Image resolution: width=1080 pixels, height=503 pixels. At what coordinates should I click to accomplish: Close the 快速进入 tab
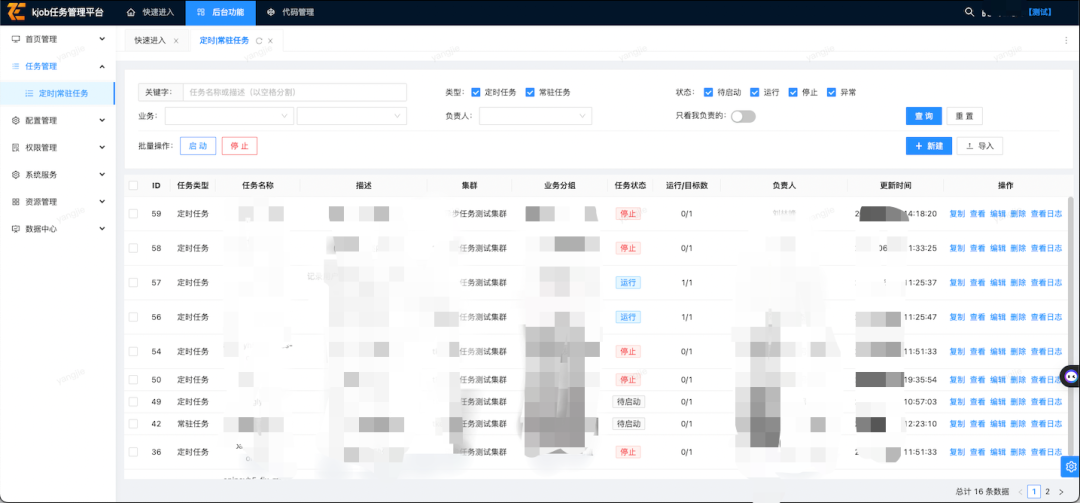176,41
